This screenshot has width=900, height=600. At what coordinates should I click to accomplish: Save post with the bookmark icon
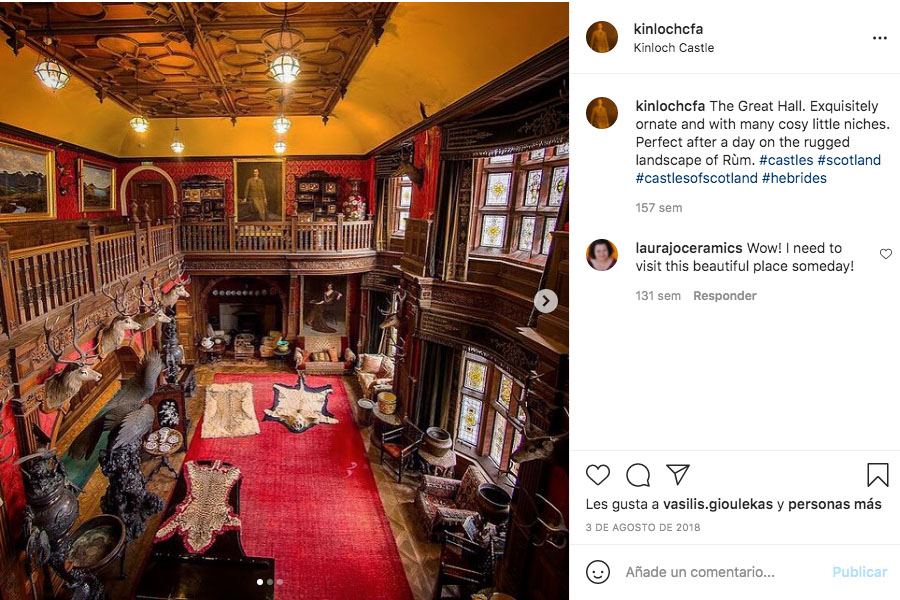pyautogui.click(x=878, y=475)
